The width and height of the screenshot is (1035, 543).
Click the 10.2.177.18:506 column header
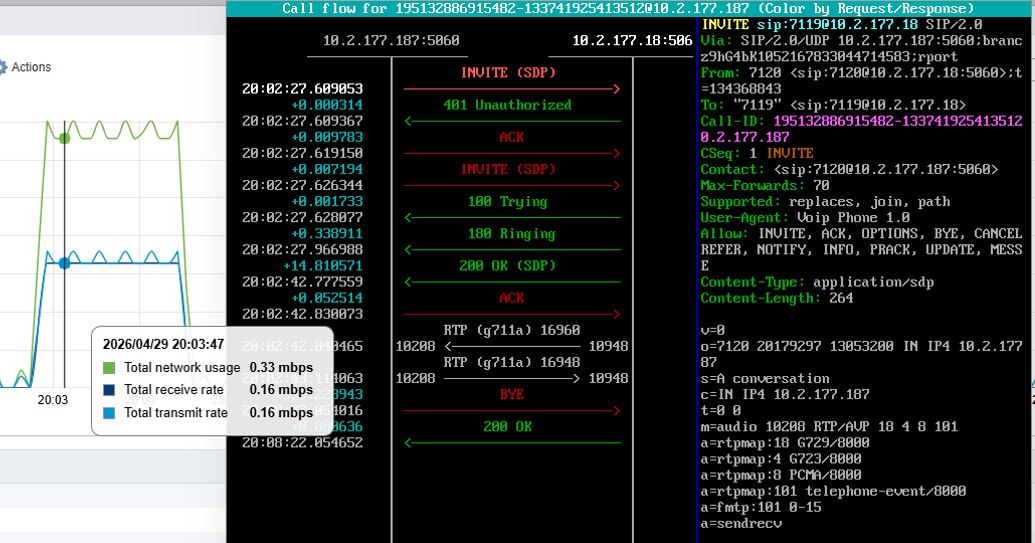[x=632, y=40]
